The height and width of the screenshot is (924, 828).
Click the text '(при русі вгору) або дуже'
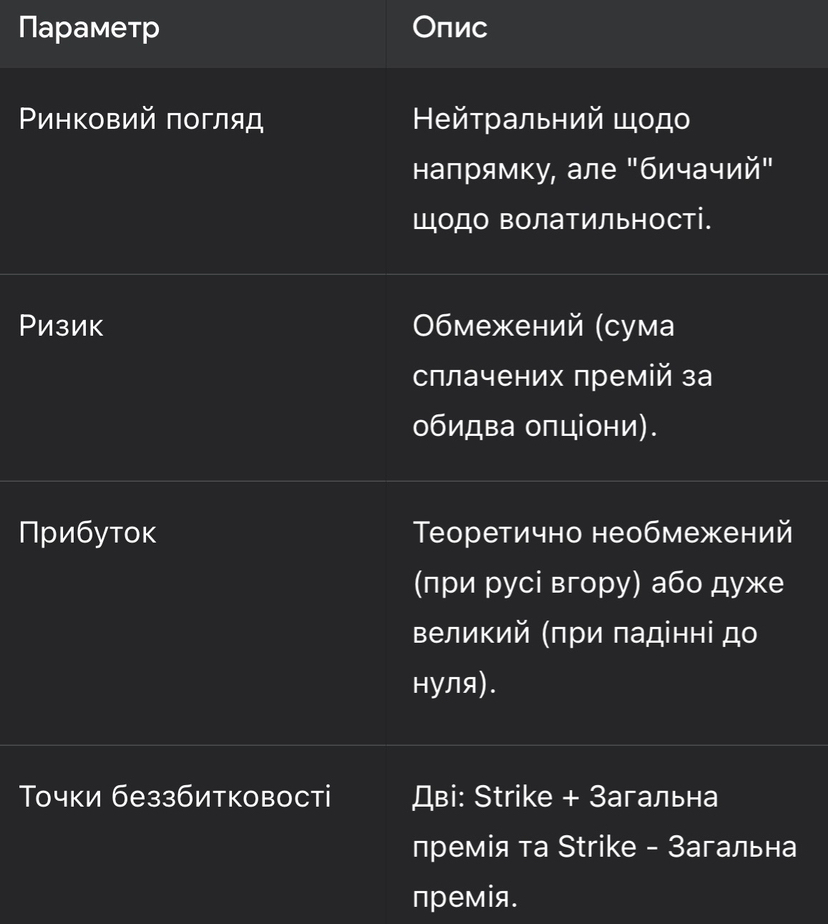tap(598, 583)
